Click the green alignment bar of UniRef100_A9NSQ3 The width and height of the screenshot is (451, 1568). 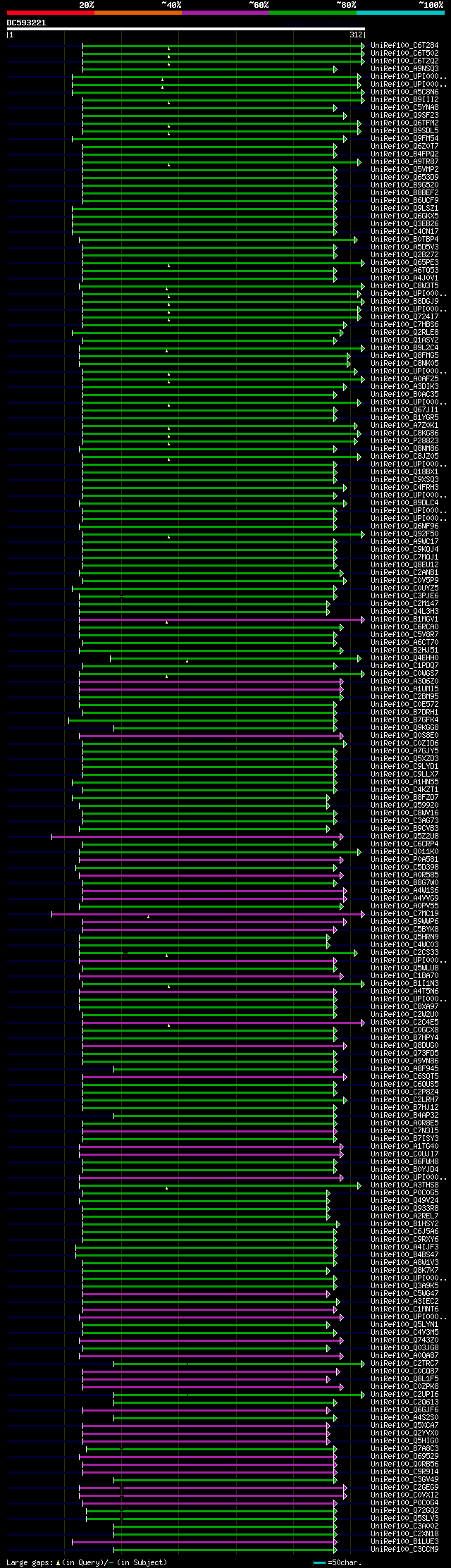pyautogui.click(x=210, y=69)
